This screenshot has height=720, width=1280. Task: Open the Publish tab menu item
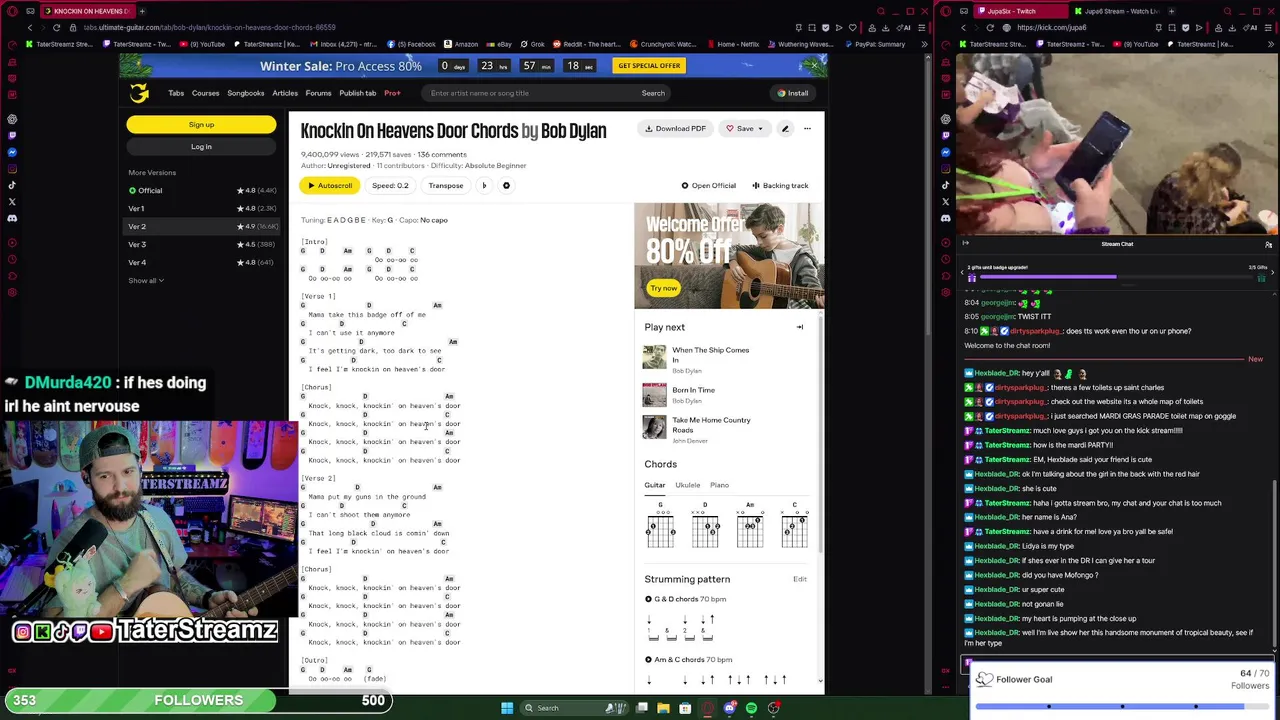[357, 93]
